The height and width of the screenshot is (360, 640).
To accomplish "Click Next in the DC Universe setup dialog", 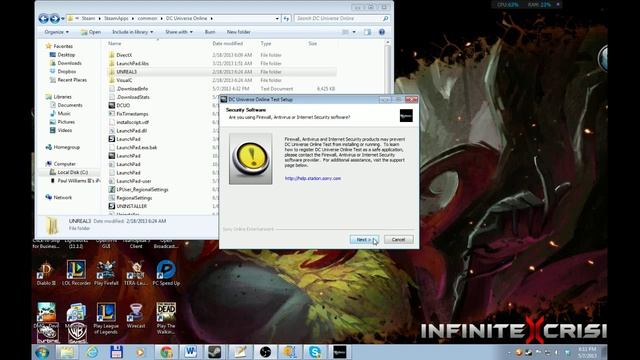I will point(364,240).
